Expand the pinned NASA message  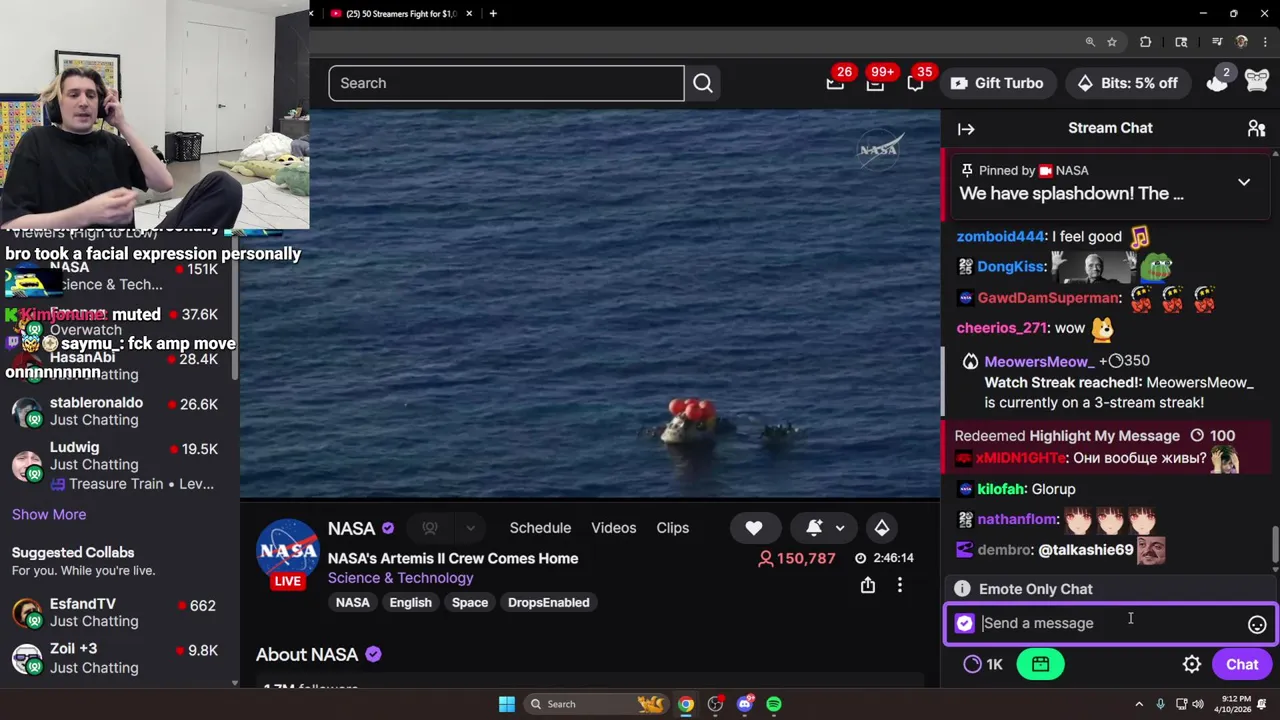pyautogui.click(x=1244, y=183)
